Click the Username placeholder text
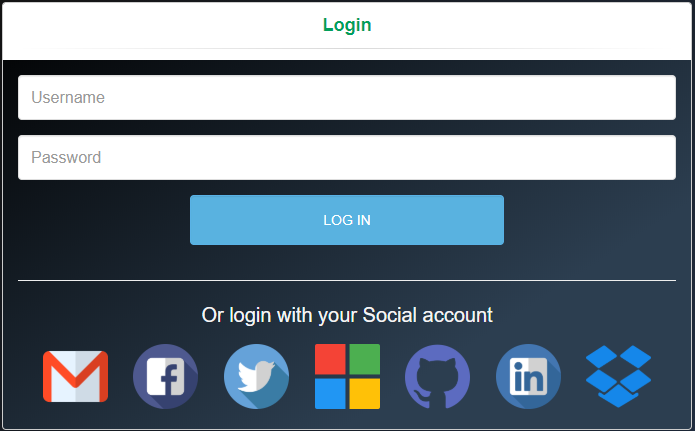 click(68, 98)
